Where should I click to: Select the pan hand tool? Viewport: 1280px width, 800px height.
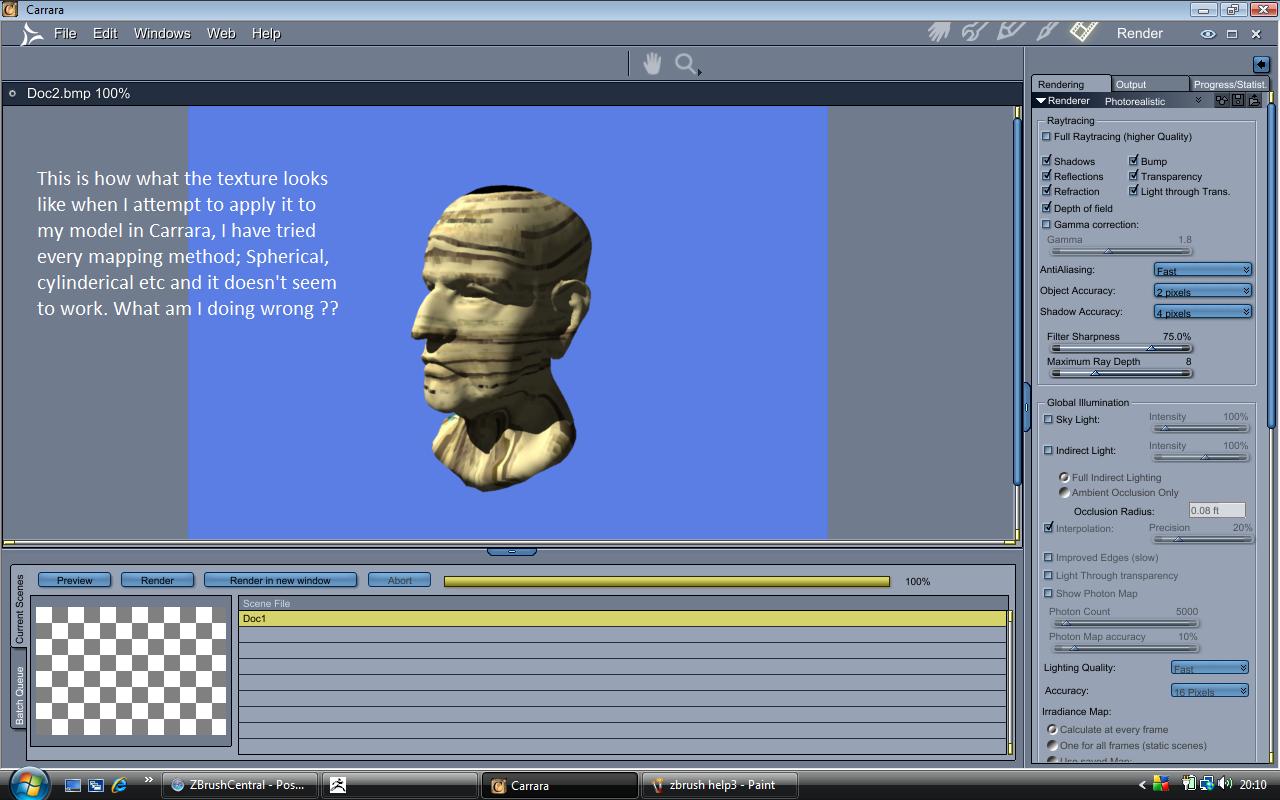[x=652, y=64]
